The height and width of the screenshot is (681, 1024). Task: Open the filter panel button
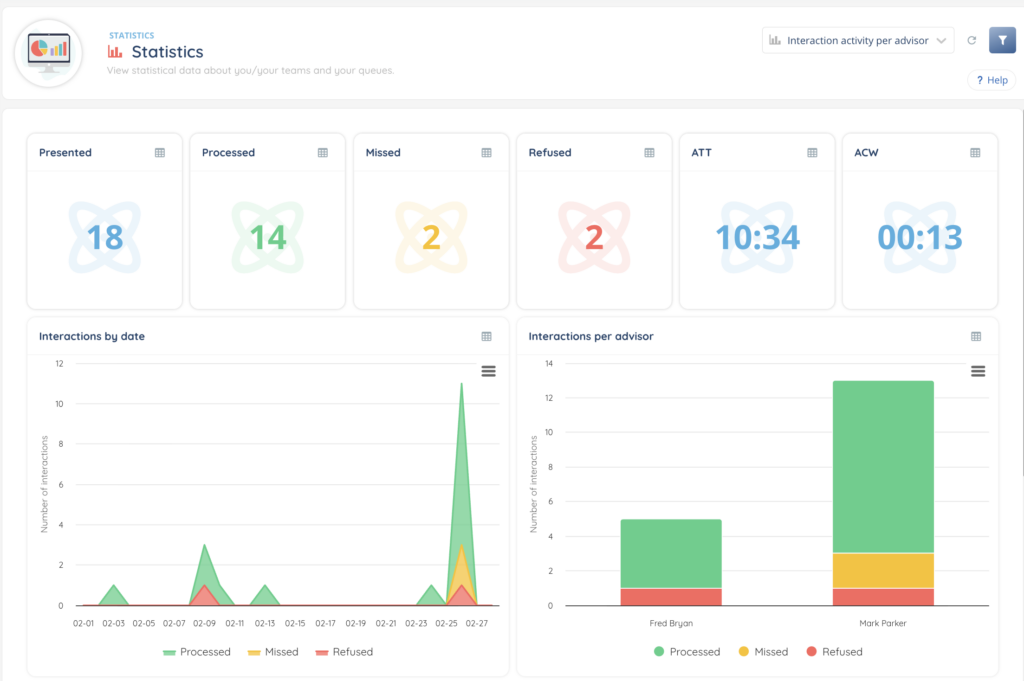(x=1002, y=41)
